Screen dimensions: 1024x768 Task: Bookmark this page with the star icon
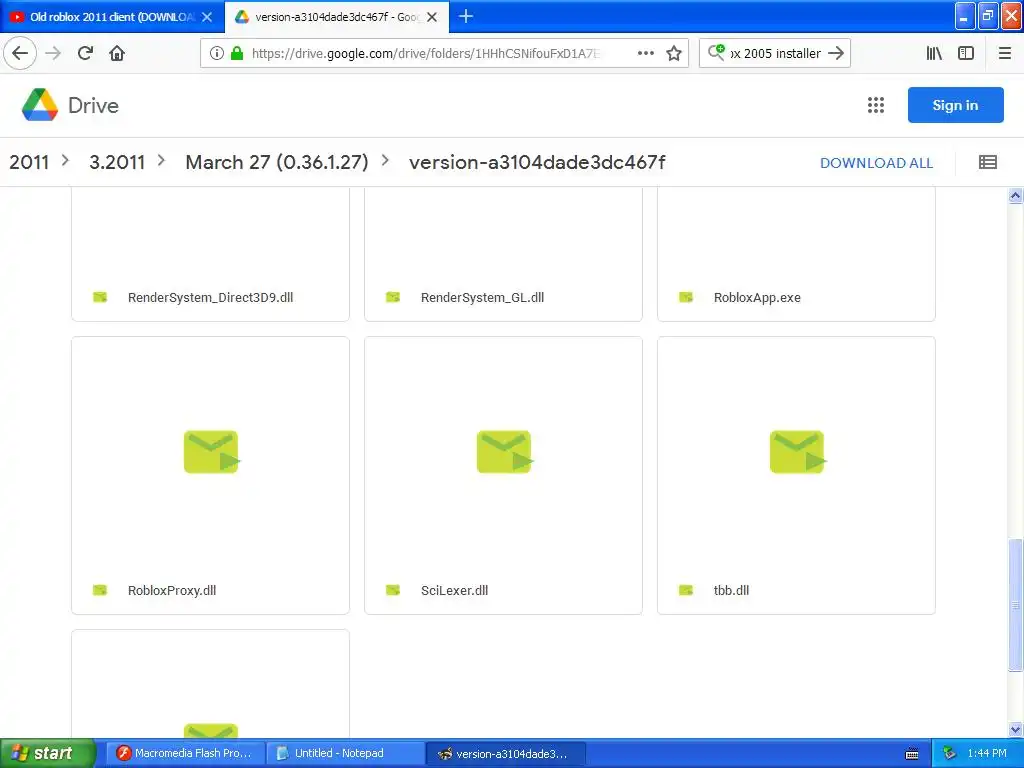pos(674,53)
